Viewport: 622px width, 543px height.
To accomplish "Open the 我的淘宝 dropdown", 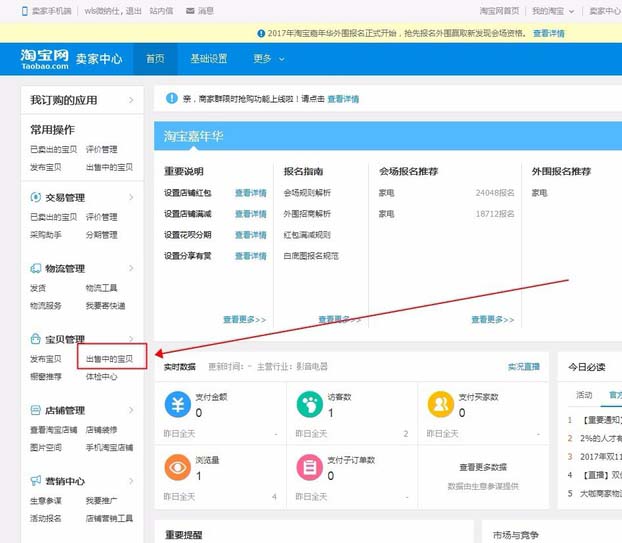I will [553, 11].
